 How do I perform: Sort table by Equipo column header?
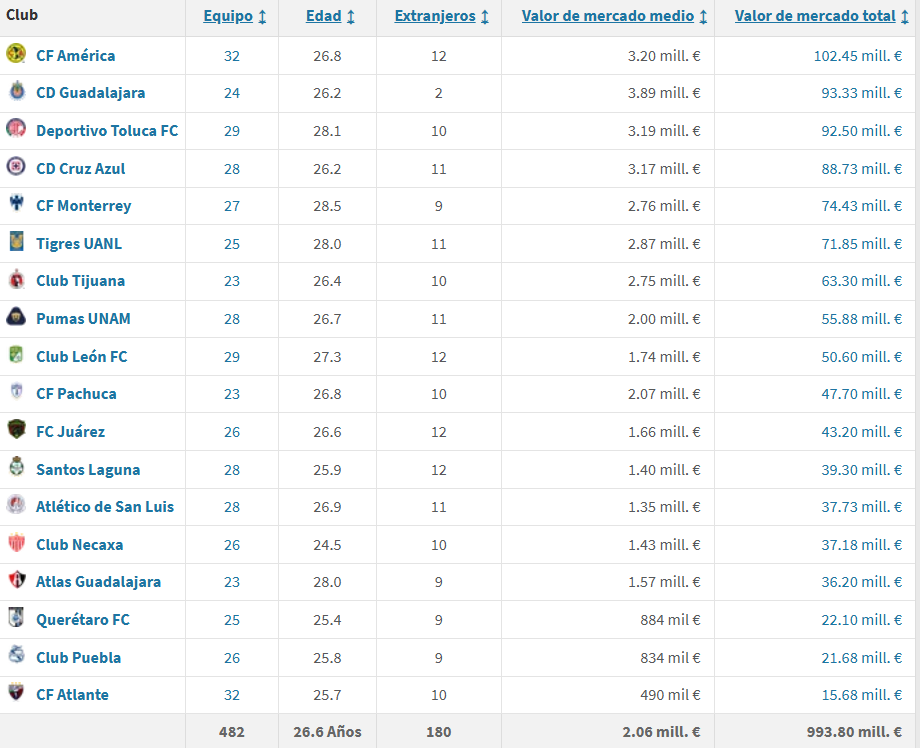pos(228,16)
